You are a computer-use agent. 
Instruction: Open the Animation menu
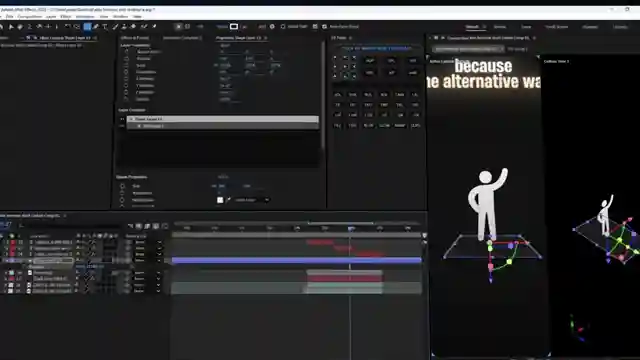tap(85, 17)
